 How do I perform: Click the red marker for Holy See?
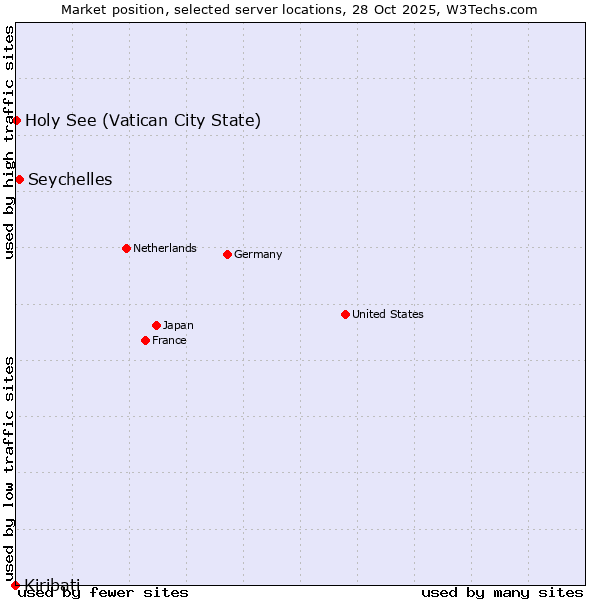[x=16, y=120]
